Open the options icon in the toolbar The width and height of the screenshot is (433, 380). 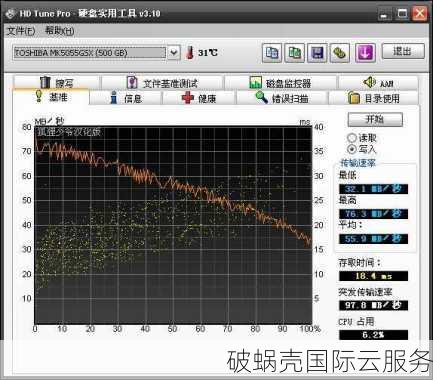pos(339,53)
